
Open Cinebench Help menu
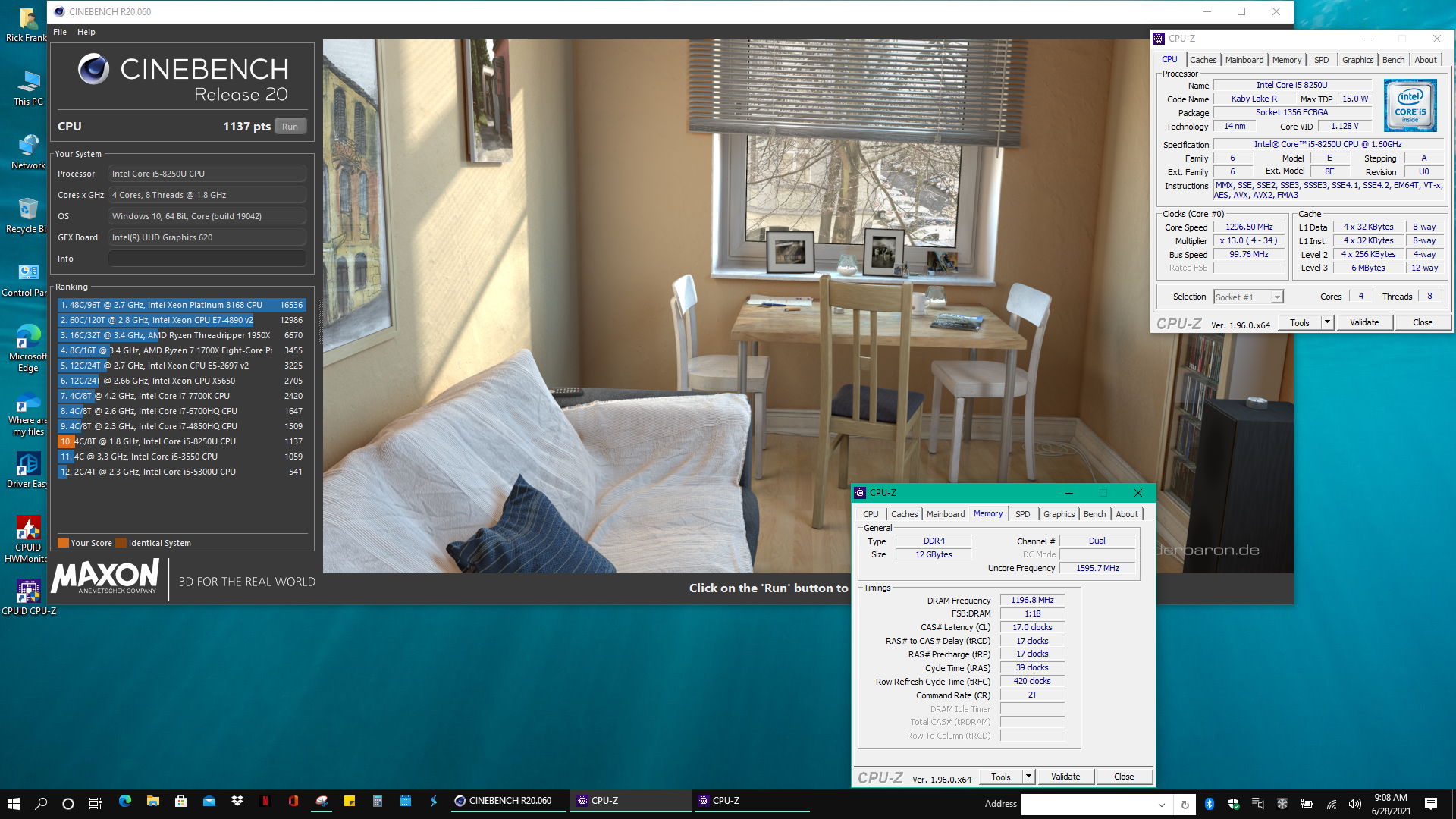click(86, 32)
